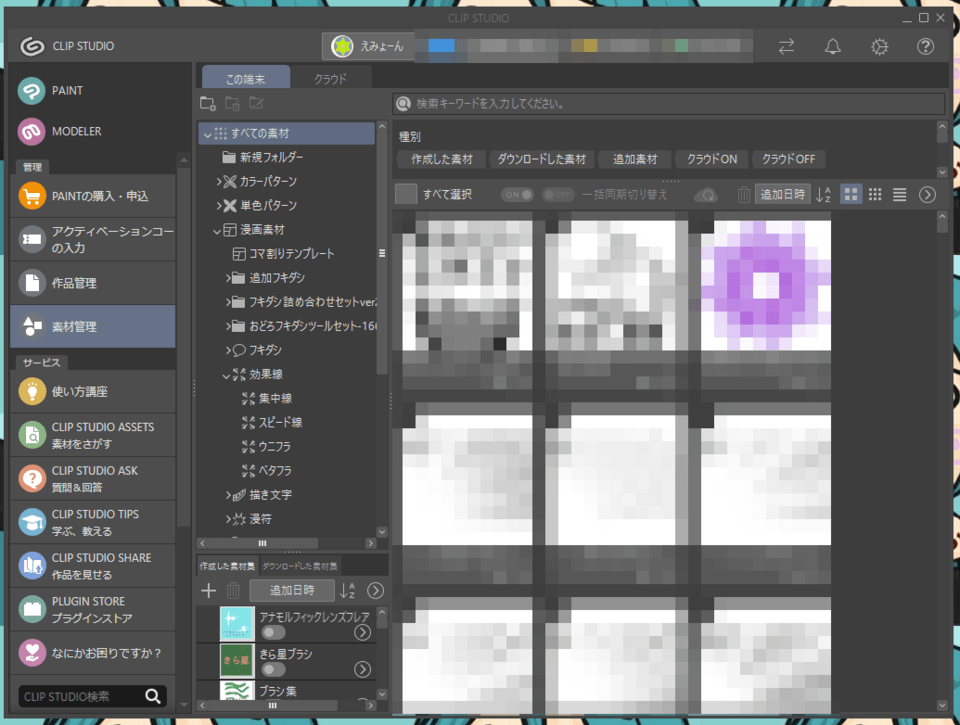960x725 pixels.
Task: Collapse the 漫画素材 tree node
Action: [217, 231]
